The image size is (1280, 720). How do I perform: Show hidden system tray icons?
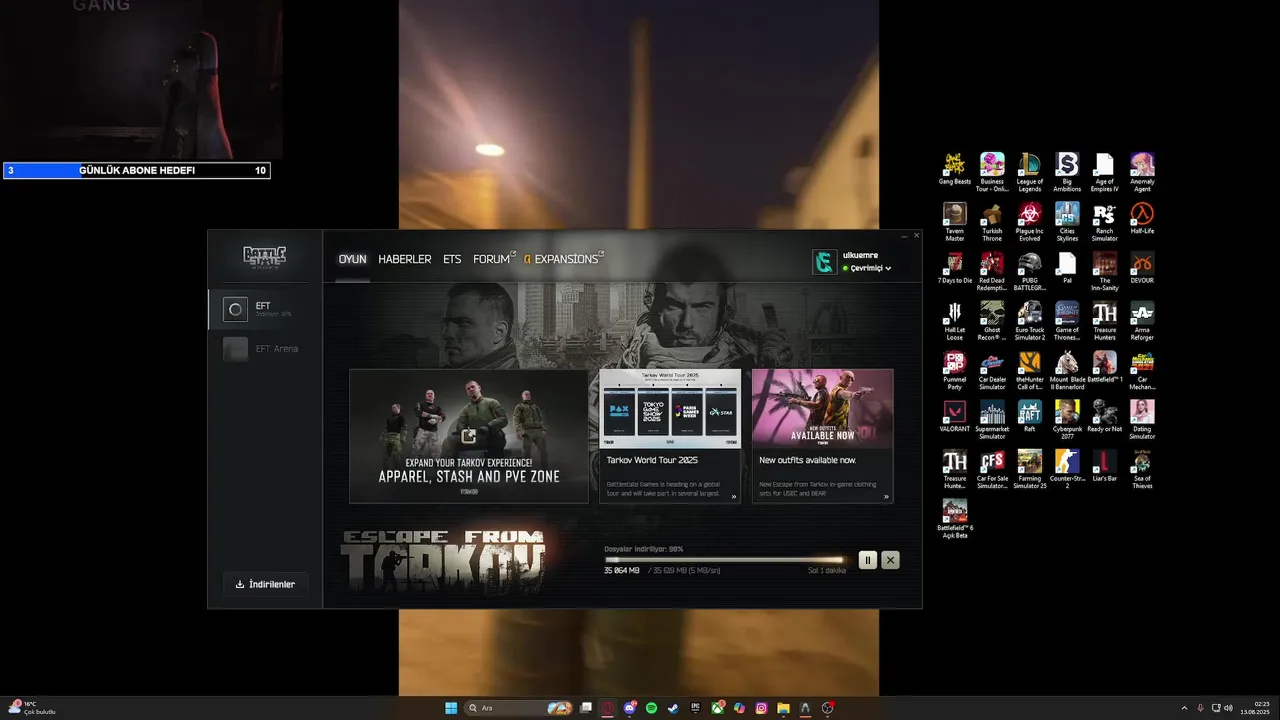click(x=1184, y=708)
